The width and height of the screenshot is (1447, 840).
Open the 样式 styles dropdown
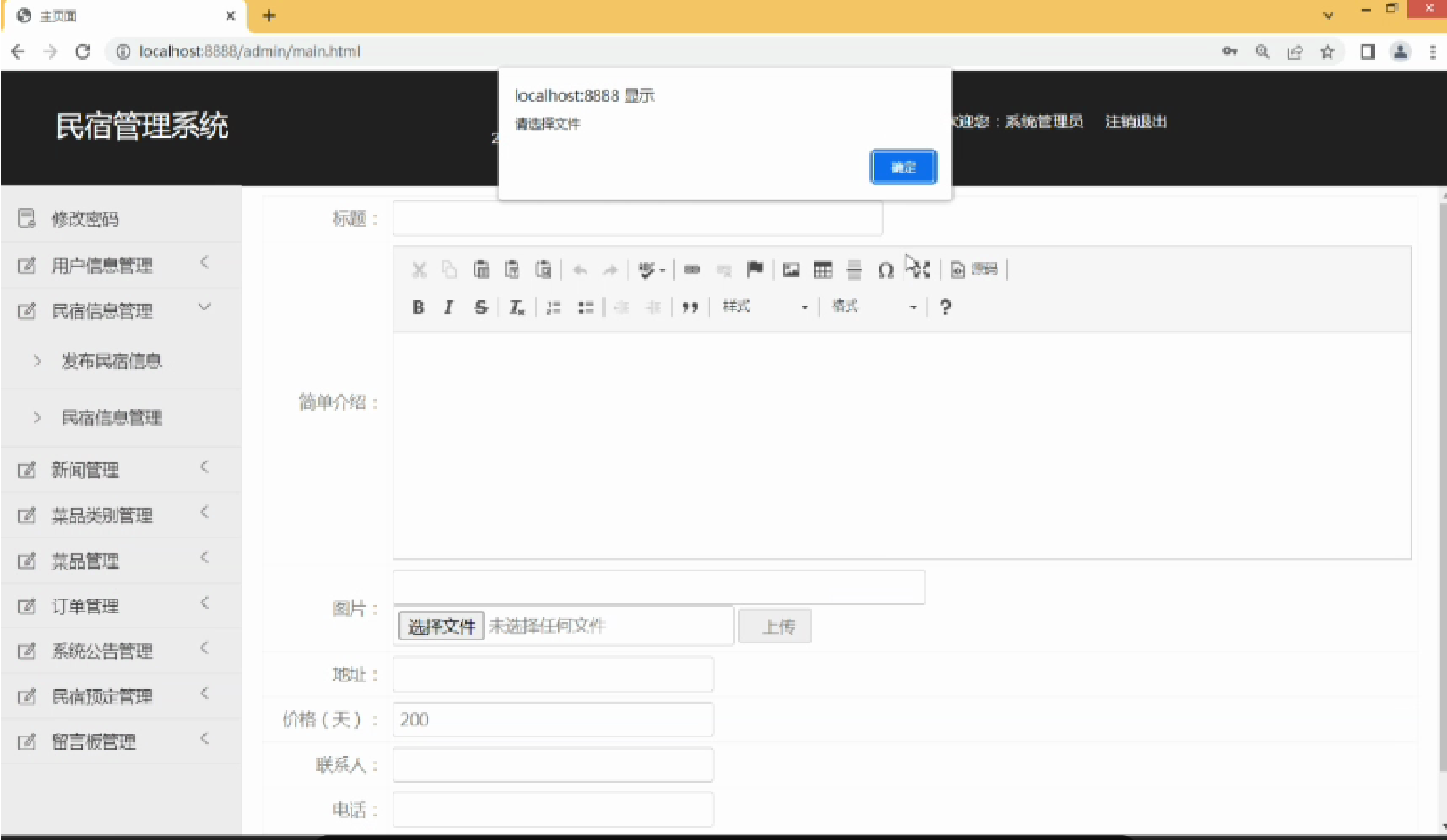(x=765, y=307)
